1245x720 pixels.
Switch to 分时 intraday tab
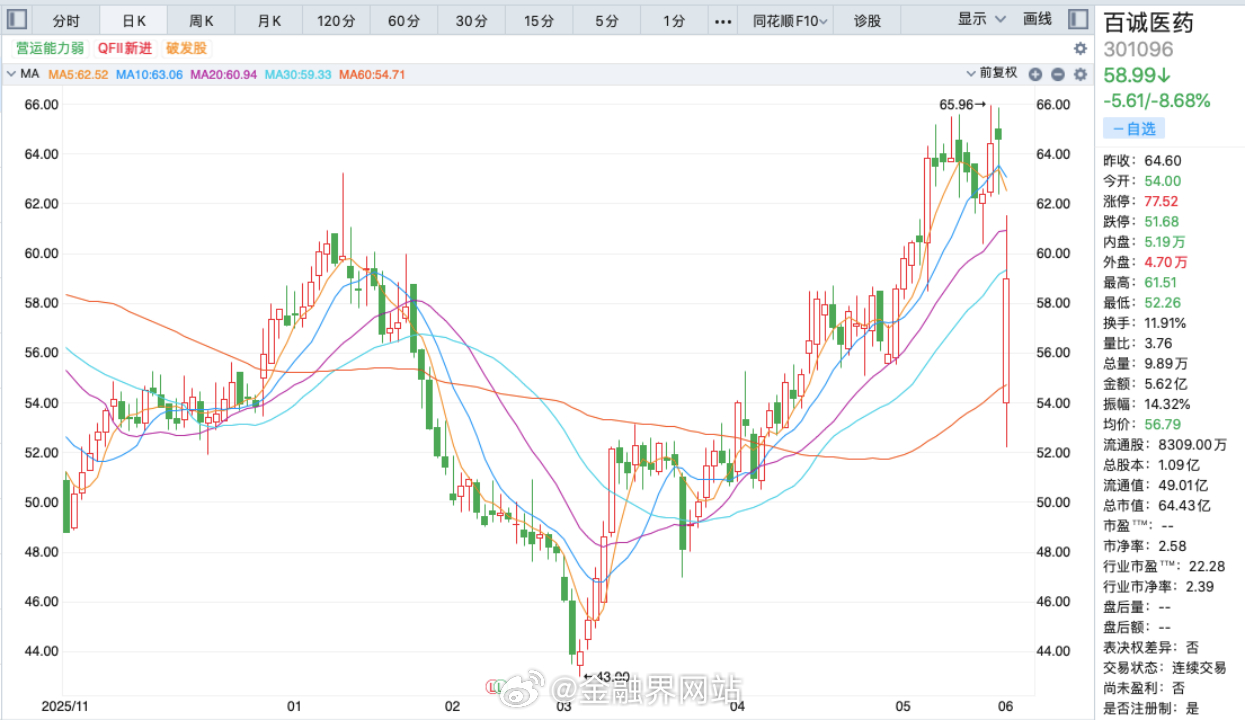tap(65, 20)
